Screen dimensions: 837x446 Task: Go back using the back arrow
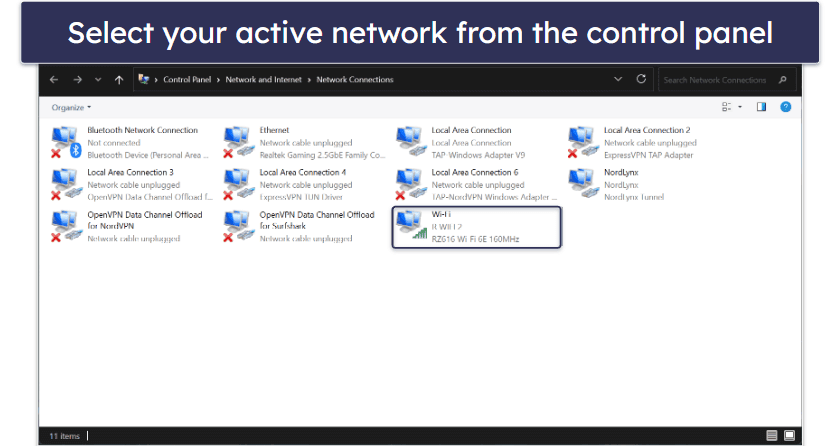point(54,80)
